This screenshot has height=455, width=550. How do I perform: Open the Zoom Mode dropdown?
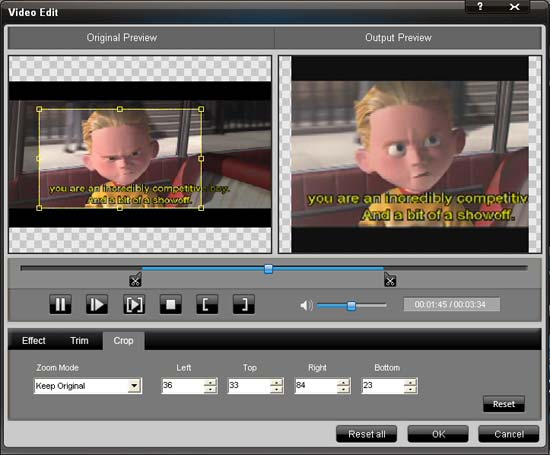[x=134, y=386]
